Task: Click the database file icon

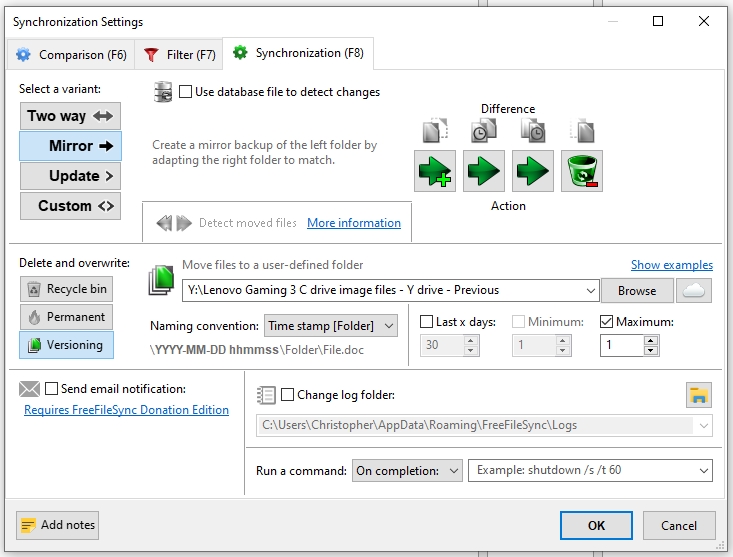Action: point(163,92)
